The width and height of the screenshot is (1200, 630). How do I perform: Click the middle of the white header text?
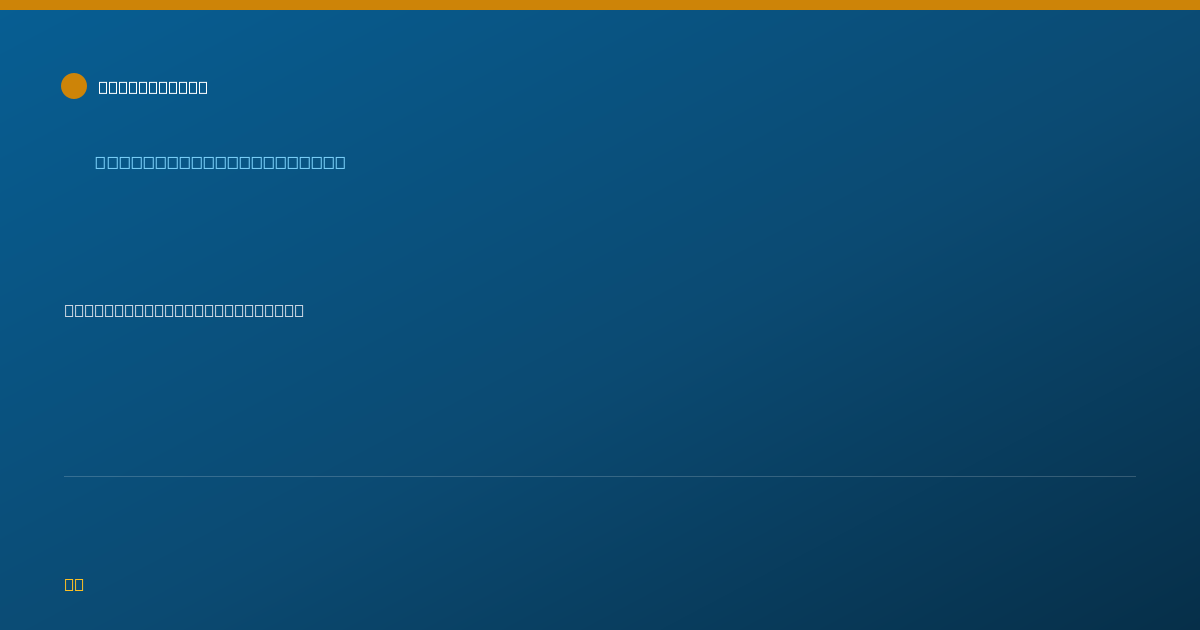[153, 87]
